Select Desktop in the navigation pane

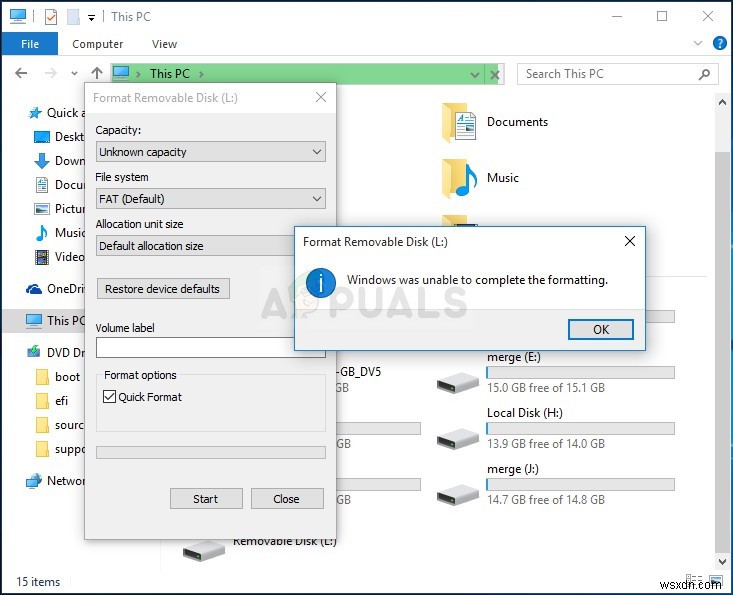[59, 137]
